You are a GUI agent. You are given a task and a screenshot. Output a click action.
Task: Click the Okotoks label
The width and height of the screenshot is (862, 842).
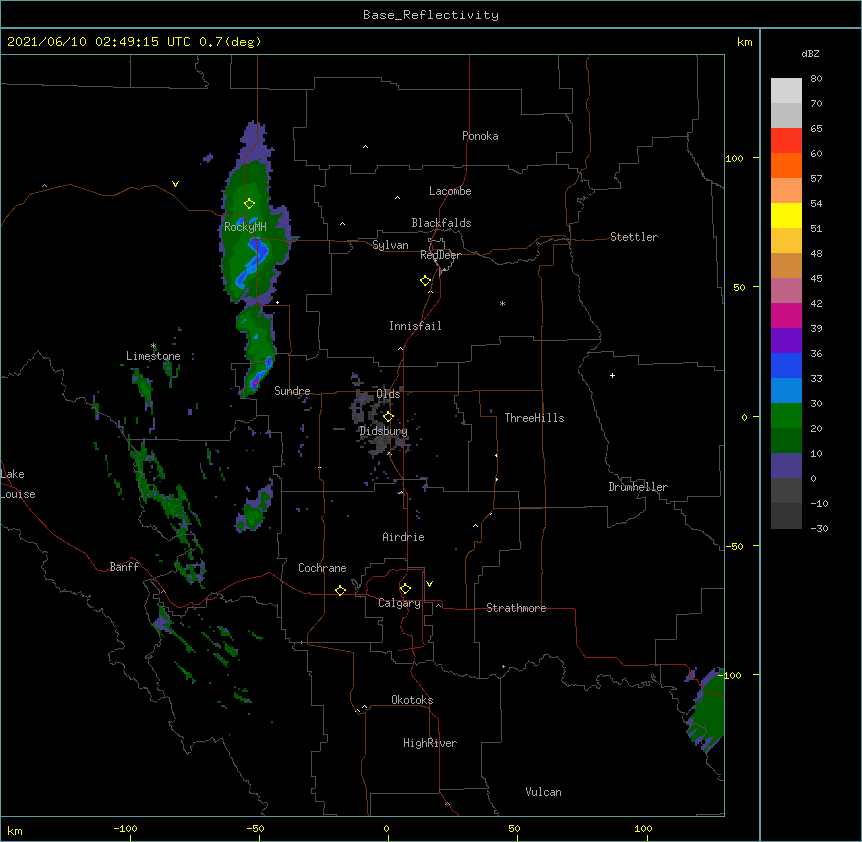pyautogui.click(x=412, y=700)
